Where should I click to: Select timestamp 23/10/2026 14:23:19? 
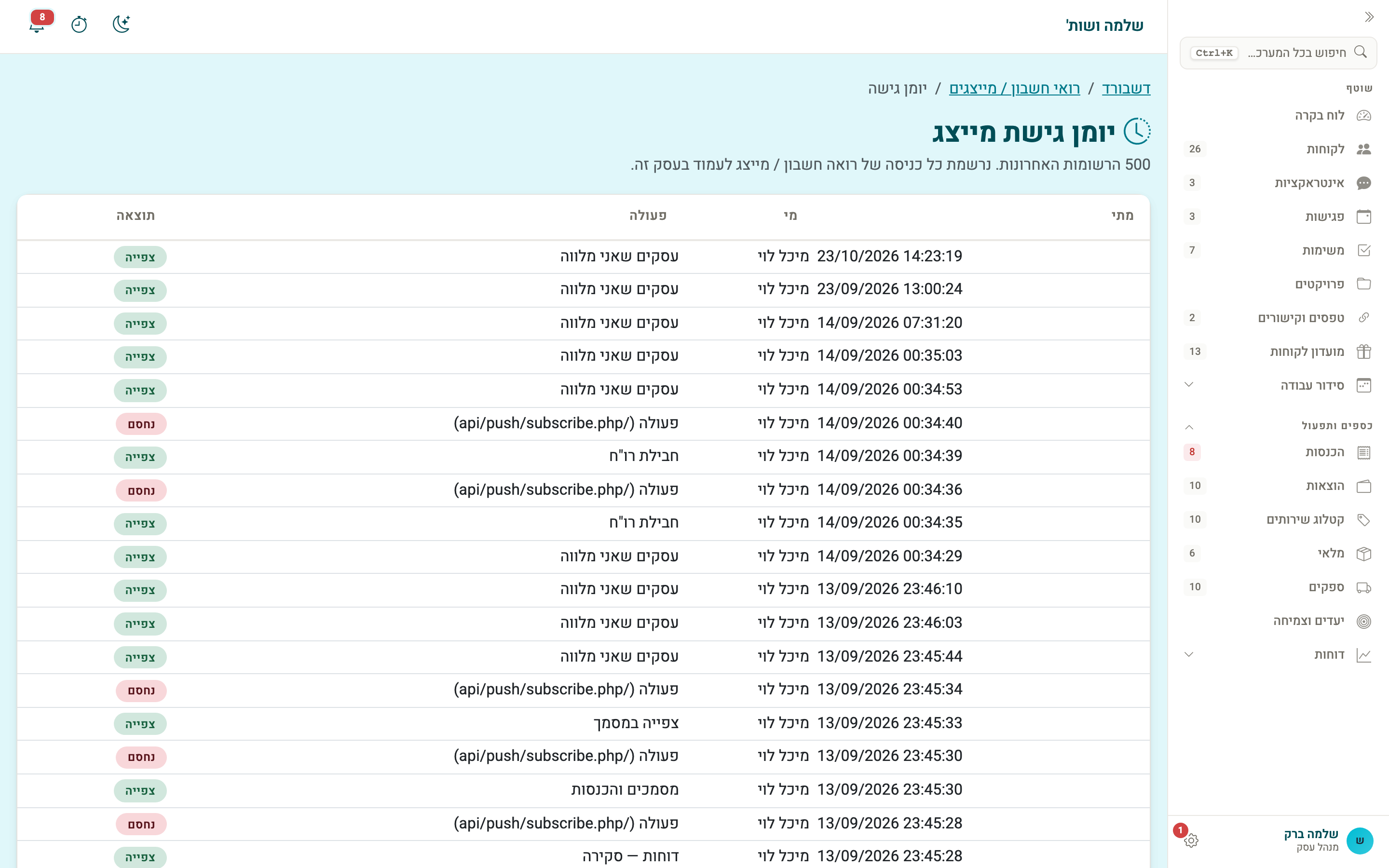[x=890, y=256]
